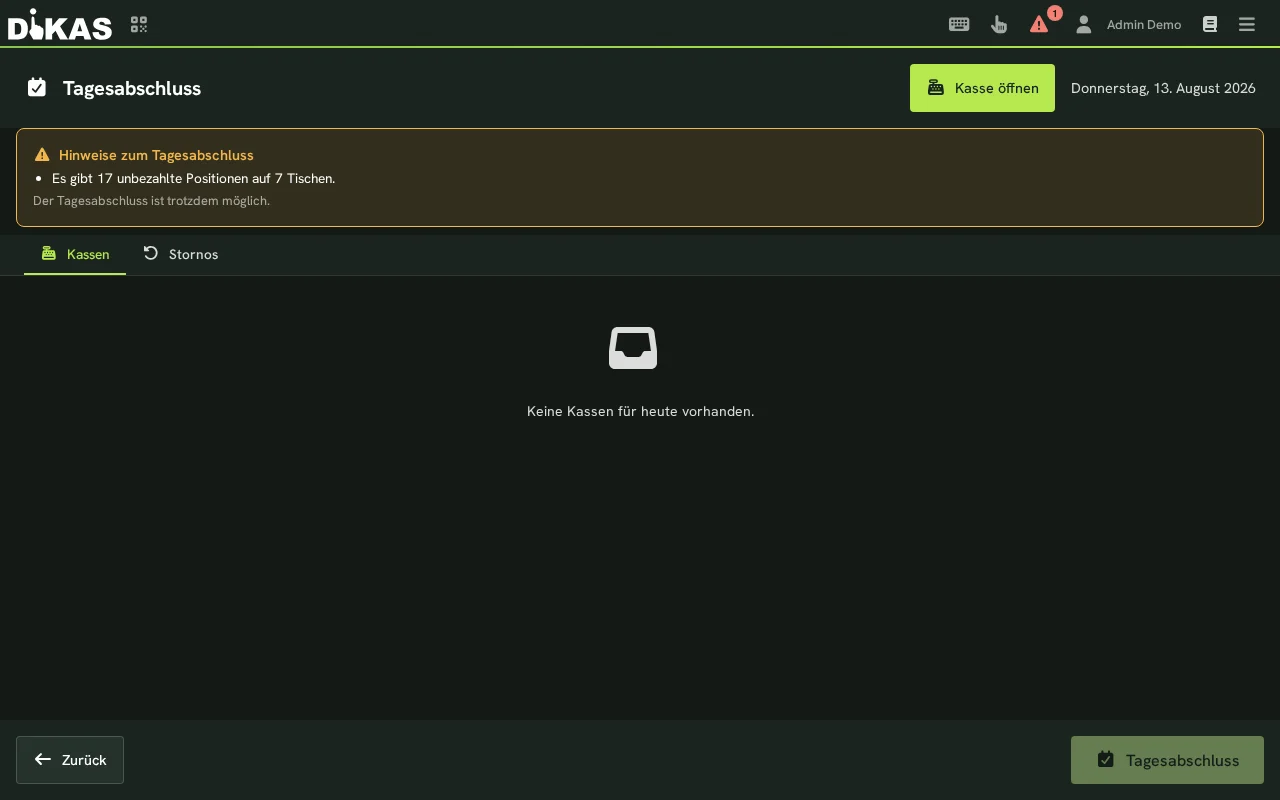This screenshot has width=1280, height=800.
Task: Click the Tagesabschluss calendar-check header icon
Action: tap(37, 88)
